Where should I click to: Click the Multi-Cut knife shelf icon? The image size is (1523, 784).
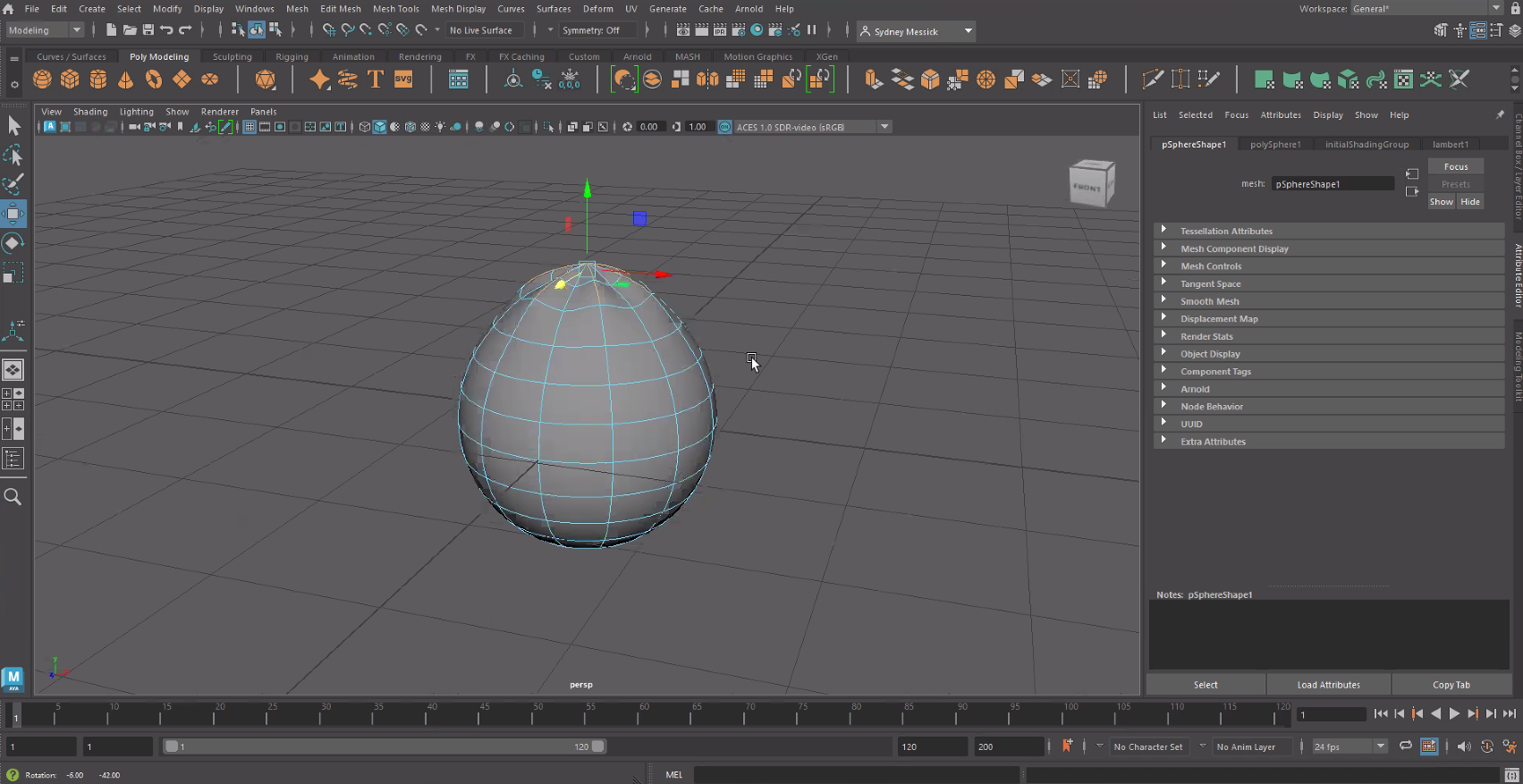[1153, 80]
